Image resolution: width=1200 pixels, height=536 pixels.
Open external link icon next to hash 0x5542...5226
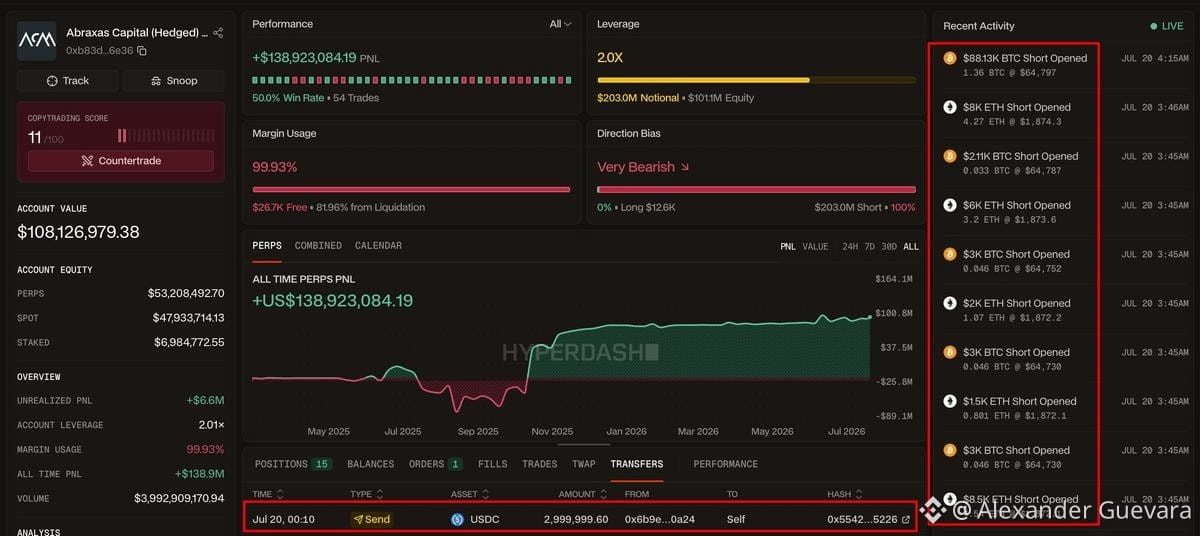click(906, 519)
